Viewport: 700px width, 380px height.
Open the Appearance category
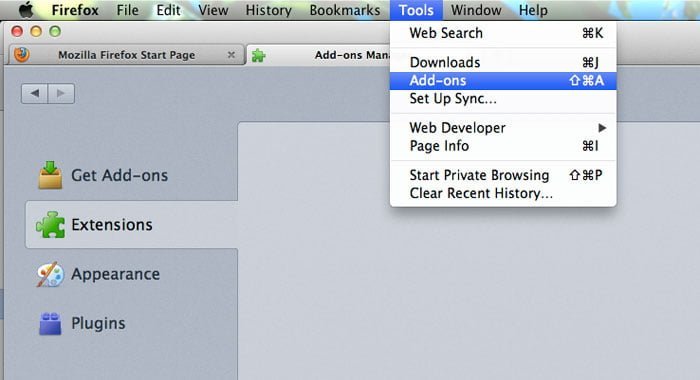coord(131,274)
